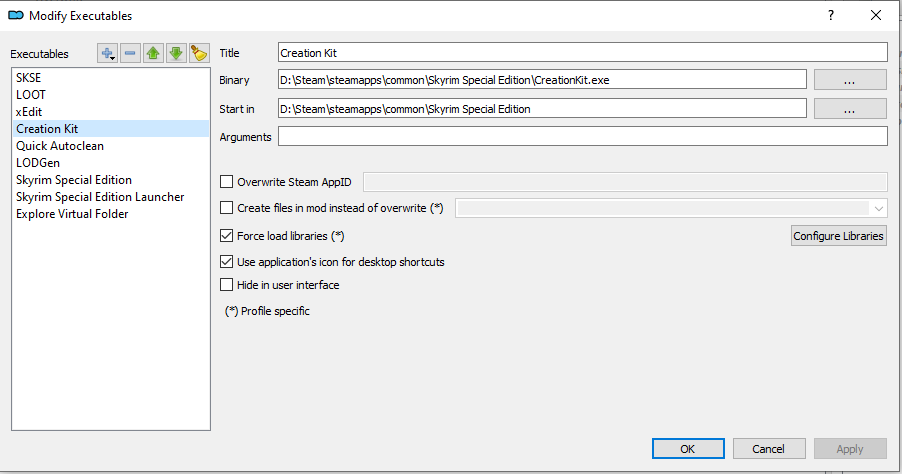Move selected executable down with green arrow
902x474 pixels.
pyautogui.click(x=176, y=53)
